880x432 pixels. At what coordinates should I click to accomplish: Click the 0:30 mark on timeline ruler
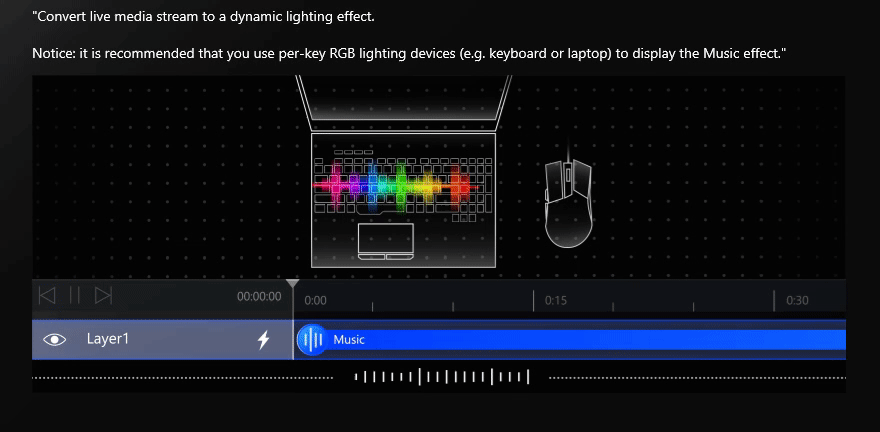click(x=797, y=300)
